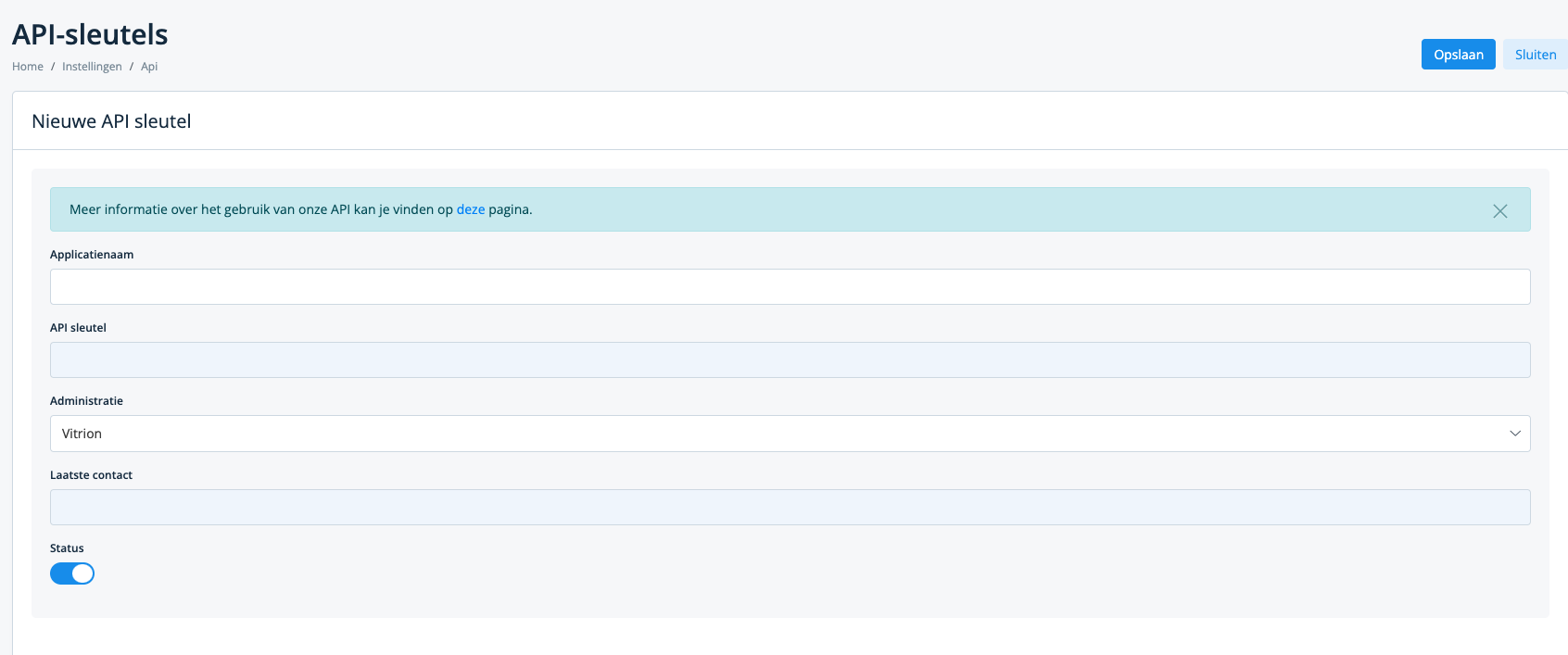The height and width of the screenshot is (655, 1568).
Task: Select the Api breadcrumb item
Action: [x=149, y=67]
